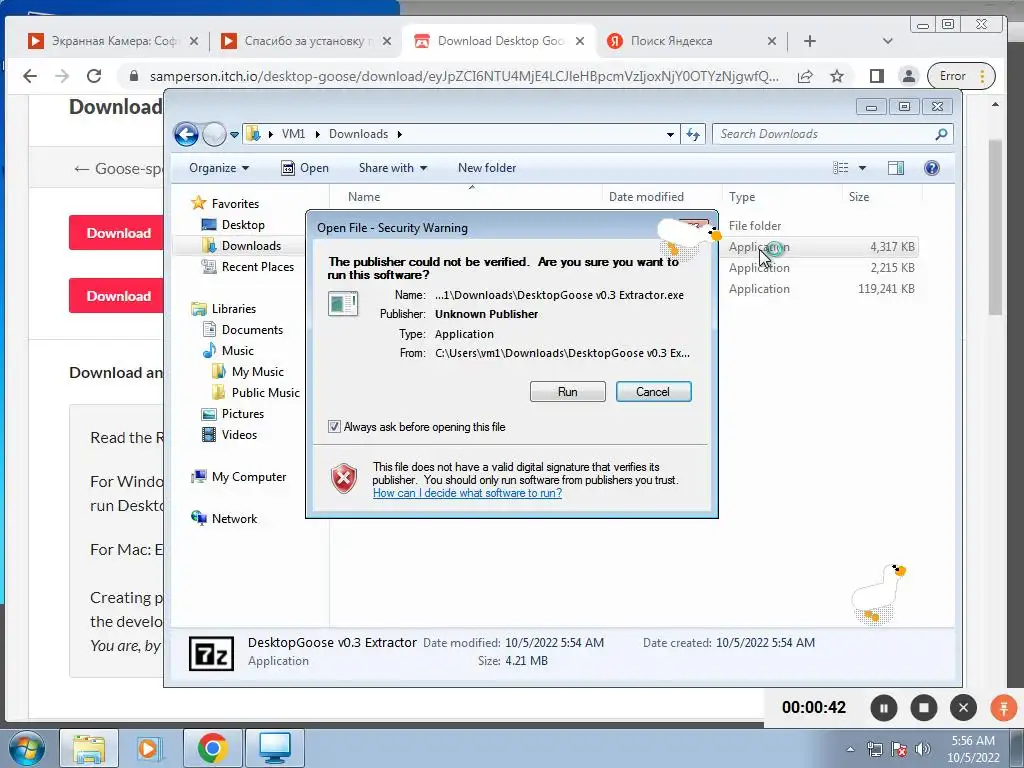This screenshot has height=768, width=1024.
Task: Reload the page in Chrome
Action: (94, 76)
